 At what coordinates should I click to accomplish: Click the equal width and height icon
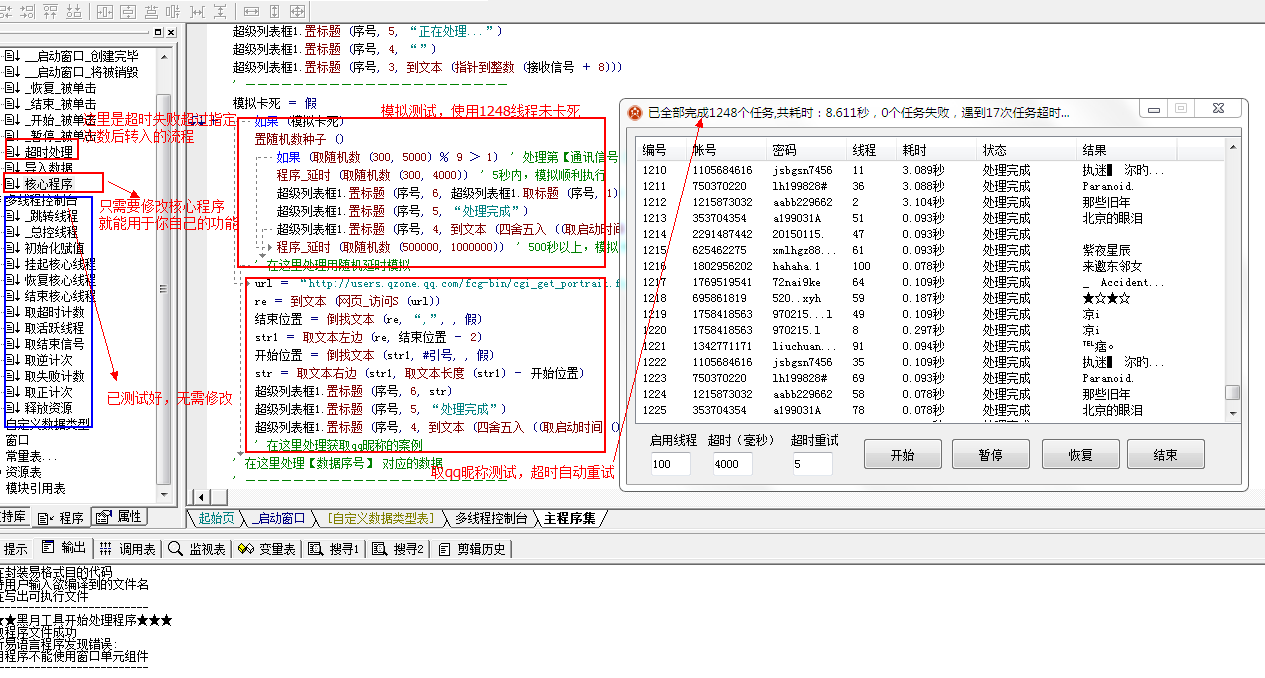coord(297,12)
